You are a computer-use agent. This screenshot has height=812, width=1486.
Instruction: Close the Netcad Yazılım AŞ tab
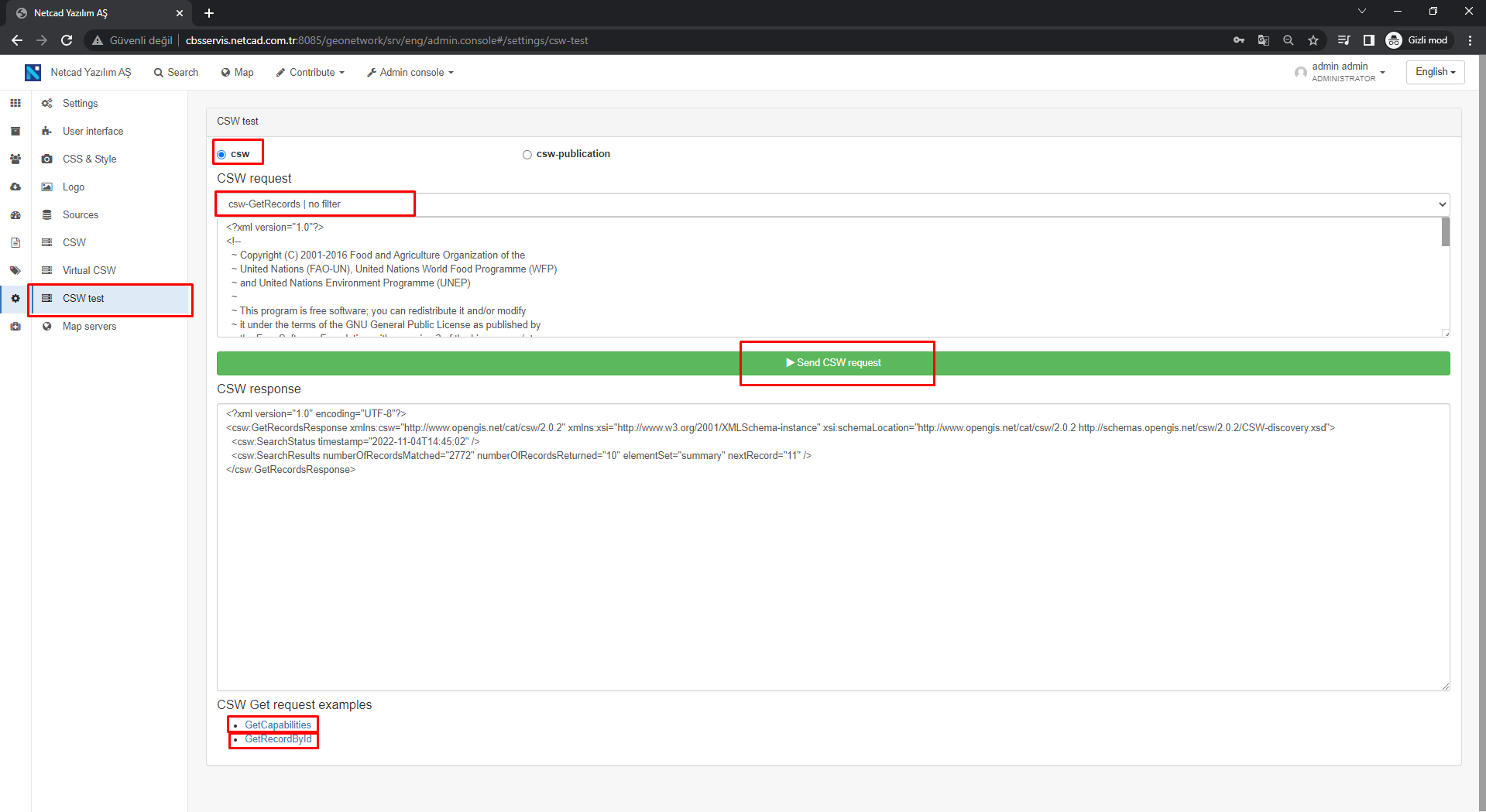(x=180, y=13)
